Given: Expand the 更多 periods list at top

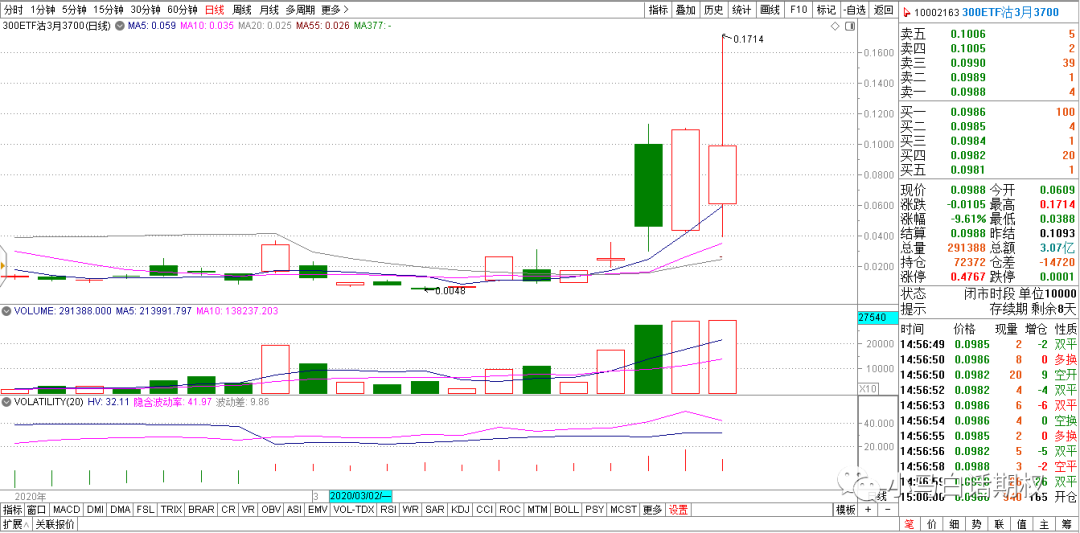Looking at the screenshot, I should pos(334,9).
